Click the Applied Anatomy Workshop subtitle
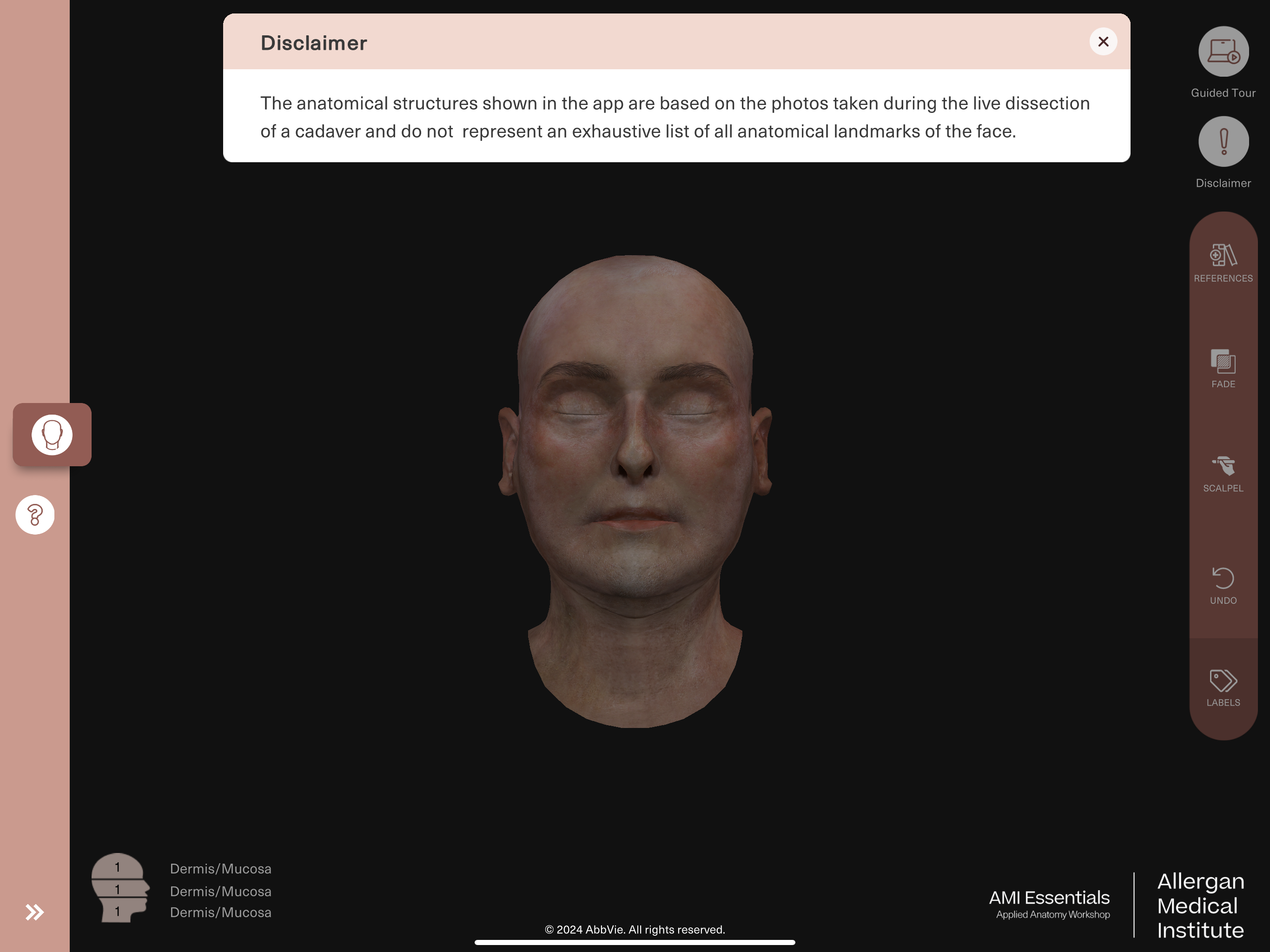This screenshot has height=952, width=1270. click(1052, 915)
